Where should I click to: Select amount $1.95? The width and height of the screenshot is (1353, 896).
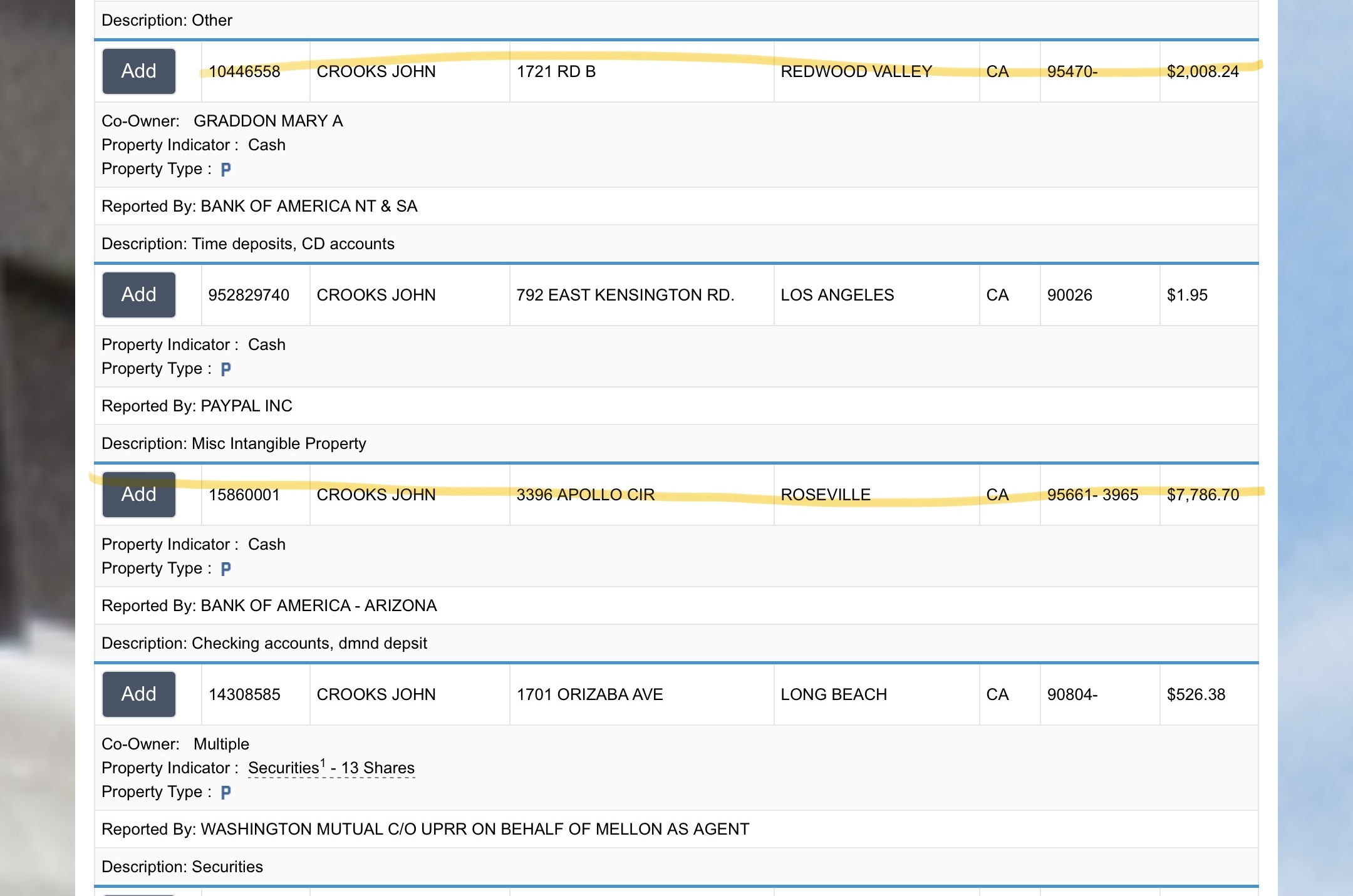[x=1187, y=296]
